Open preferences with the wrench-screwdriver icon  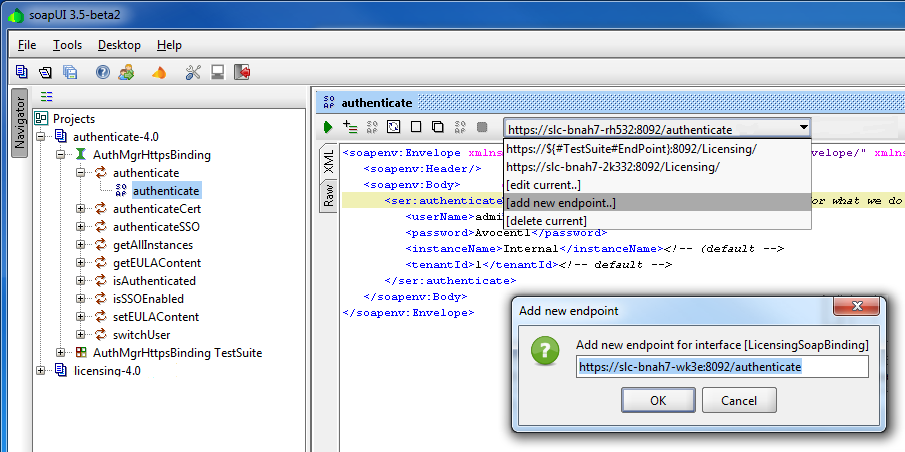[x=193, y=72]
